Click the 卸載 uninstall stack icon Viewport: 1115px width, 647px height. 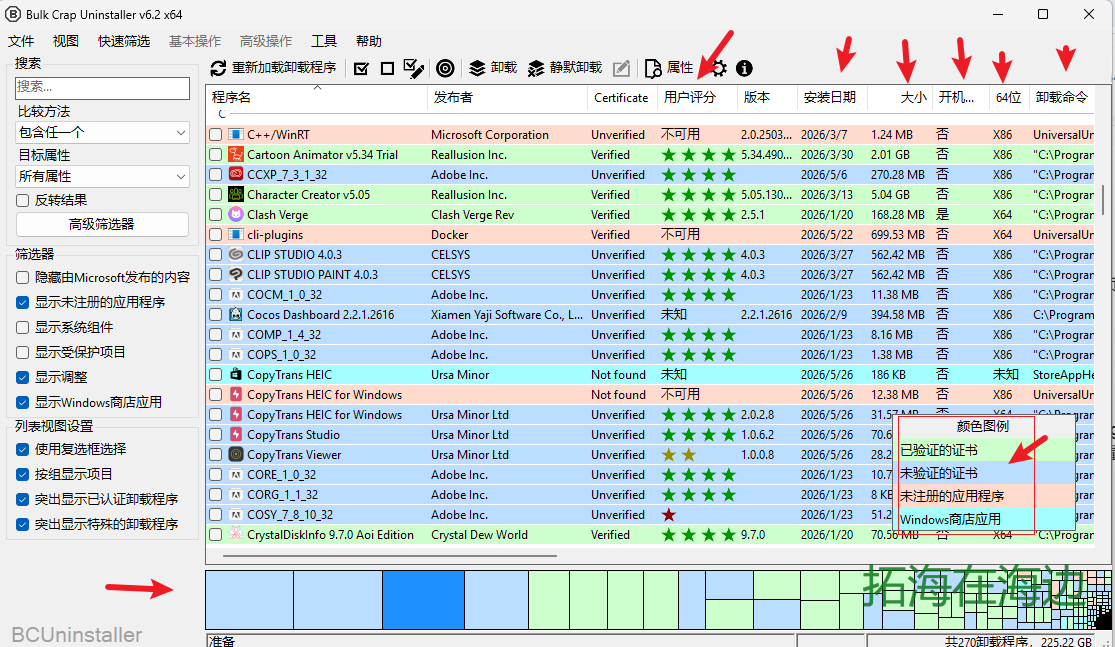point(477,68)
